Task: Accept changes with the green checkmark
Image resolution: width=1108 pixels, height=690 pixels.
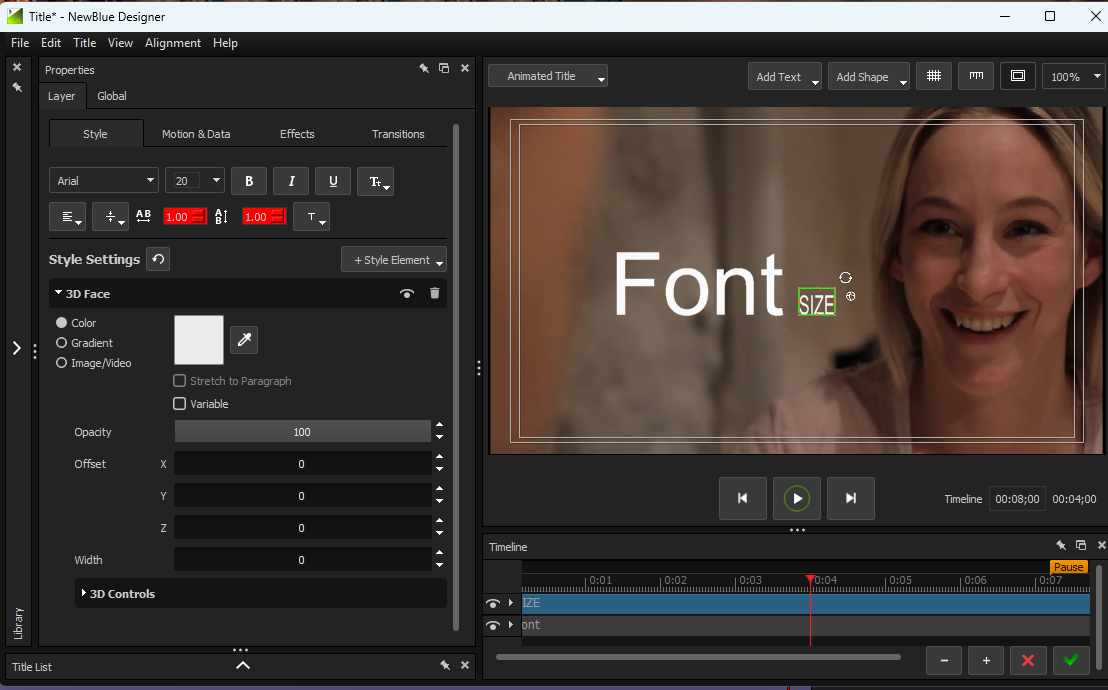Action: [1071, 660]
